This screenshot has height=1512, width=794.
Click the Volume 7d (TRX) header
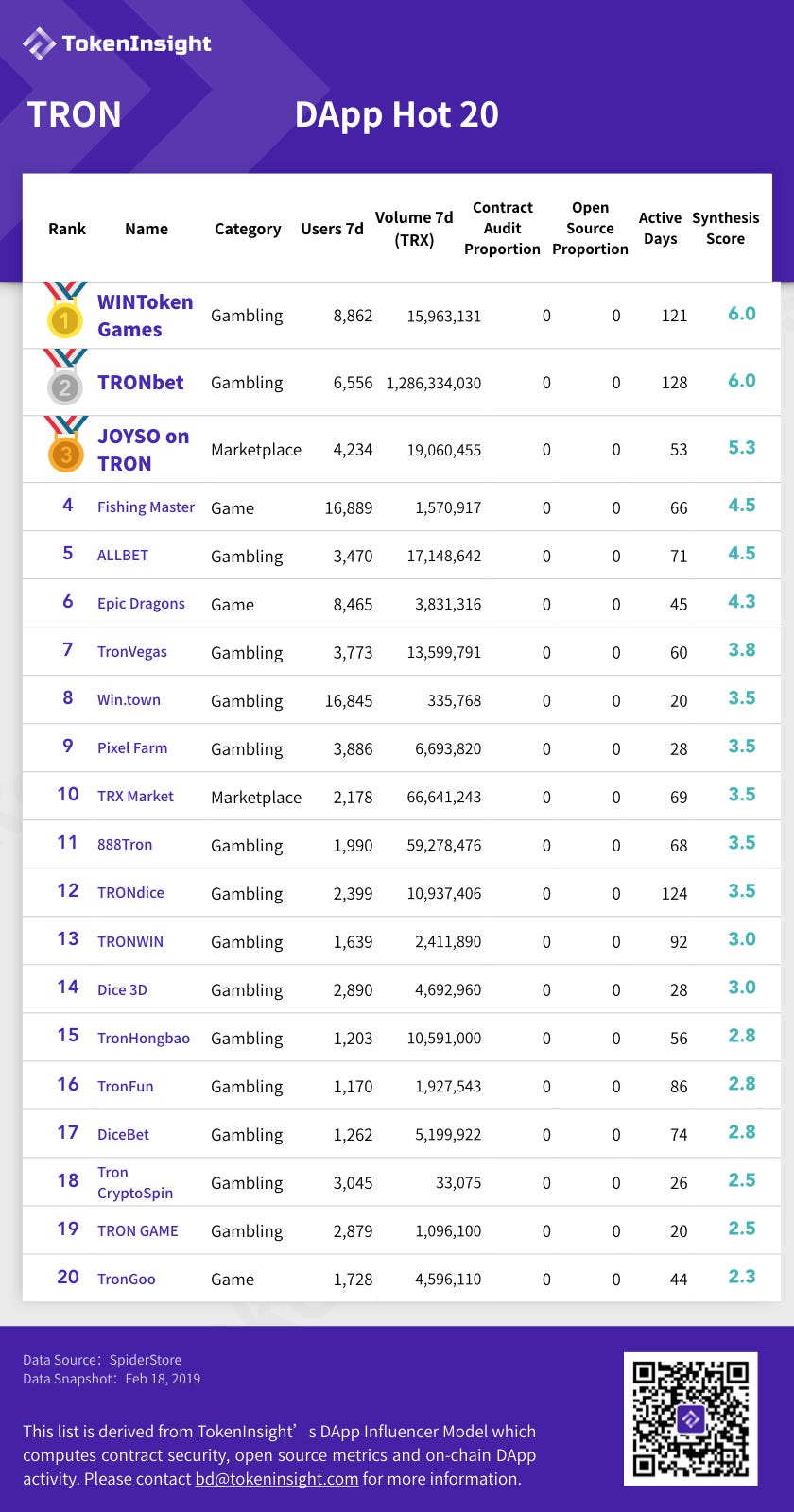(x=414, y=228)
